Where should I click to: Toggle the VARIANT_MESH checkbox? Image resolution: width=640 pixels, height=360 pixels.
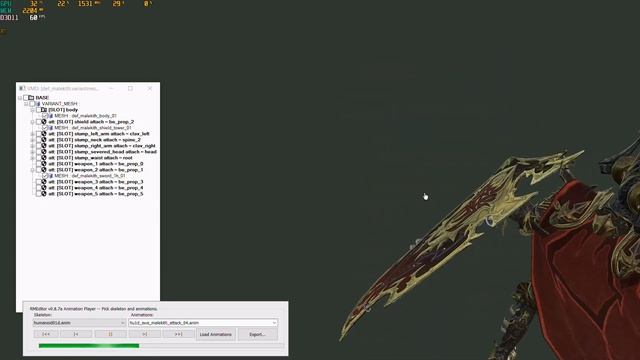32,104
